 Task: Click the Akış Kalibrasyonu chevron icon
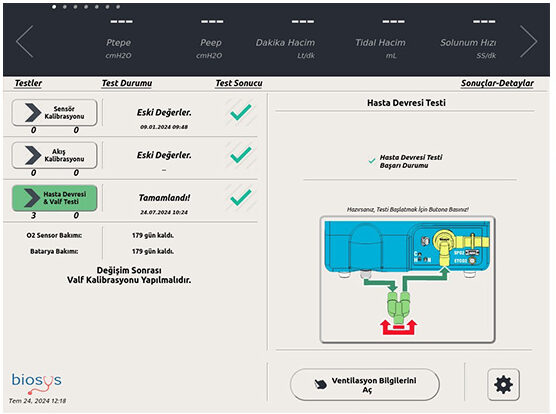(33, 155)
